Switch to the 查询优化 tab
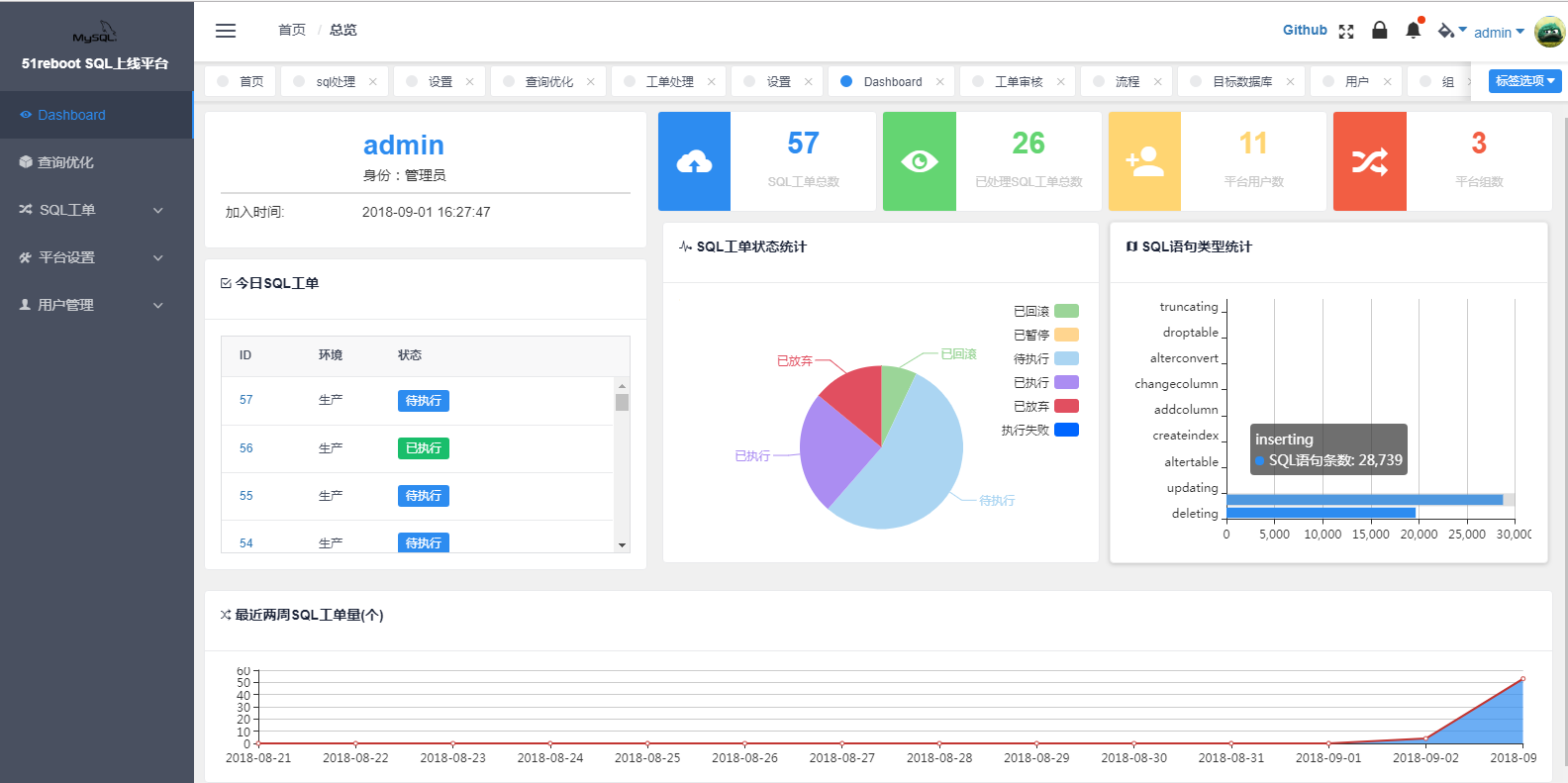 click(x=548, y=82)
